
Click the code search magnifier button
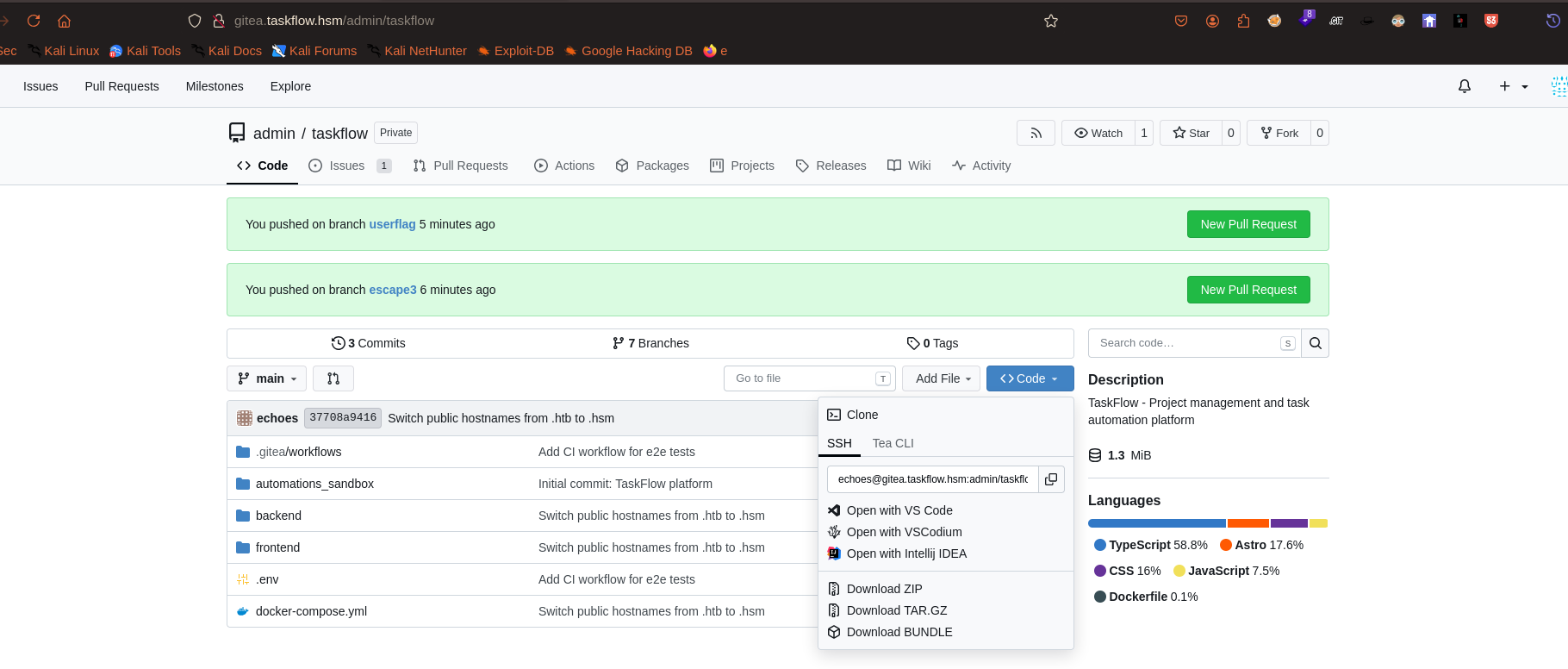pyautogui.click(x=1315, y=343)
